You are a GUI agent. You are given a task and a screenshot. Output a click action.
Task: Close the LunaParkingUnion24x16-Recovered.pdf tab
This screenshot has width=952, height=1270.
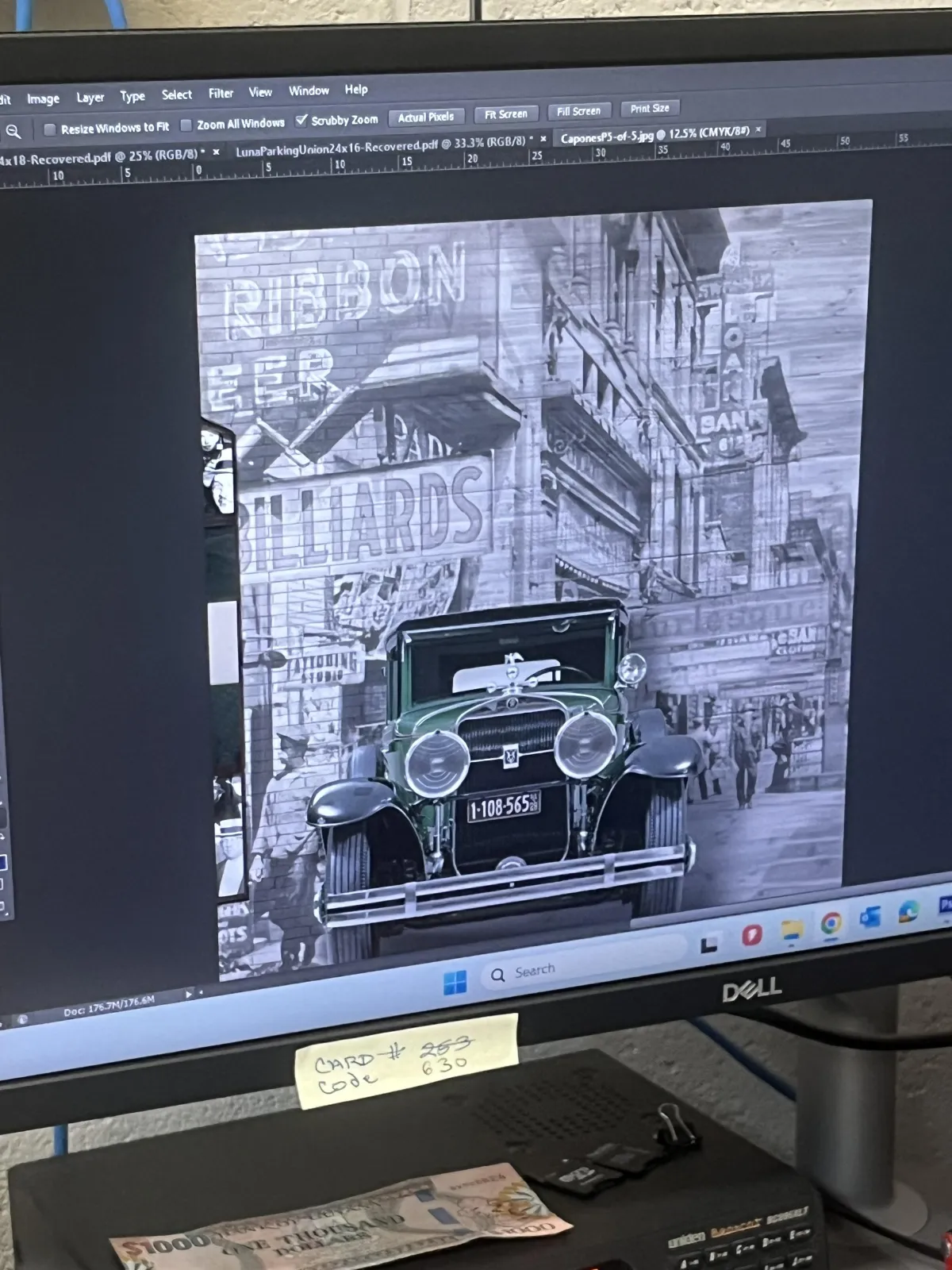tap(542, 139)
